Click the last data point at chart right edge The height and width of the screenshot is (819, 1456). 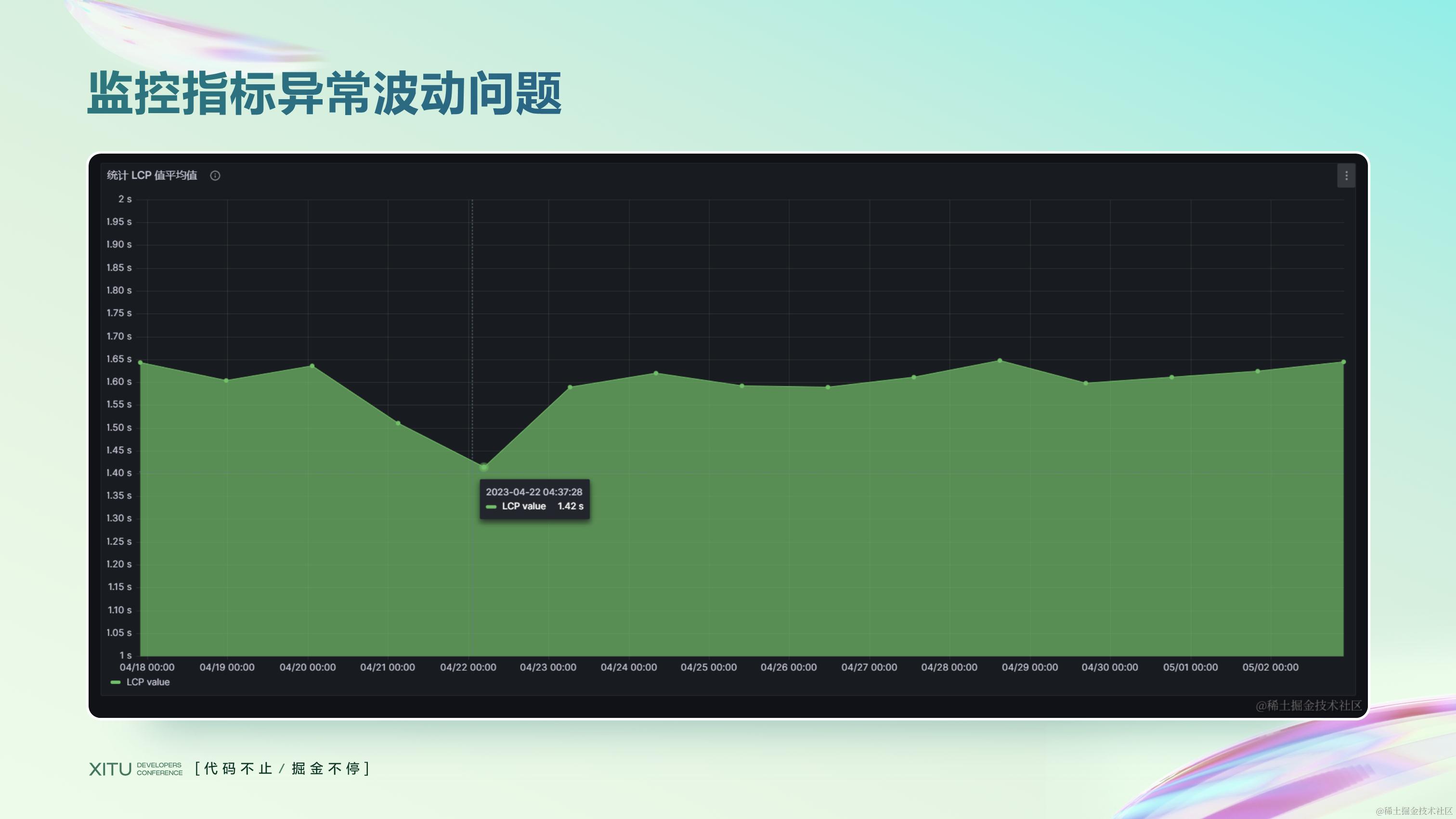(x=1343, y=362)
